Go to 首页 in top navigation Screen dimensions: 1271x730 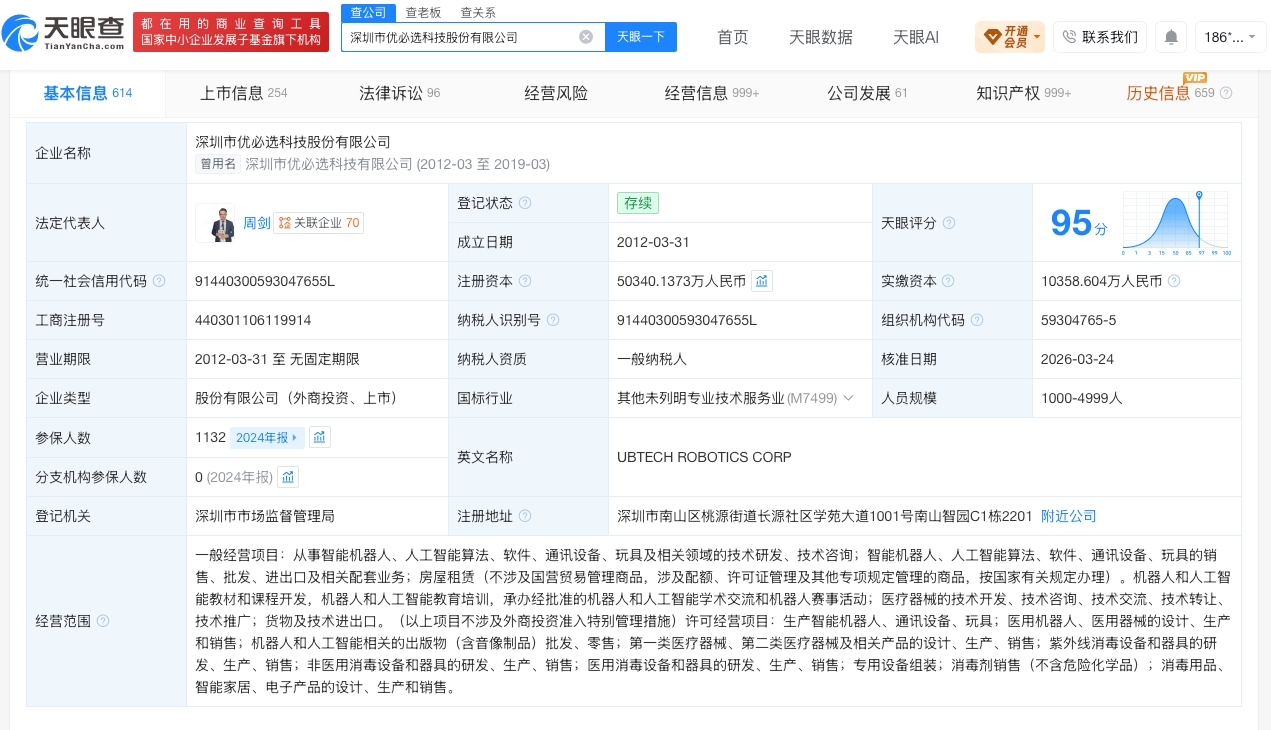(733, 37)
